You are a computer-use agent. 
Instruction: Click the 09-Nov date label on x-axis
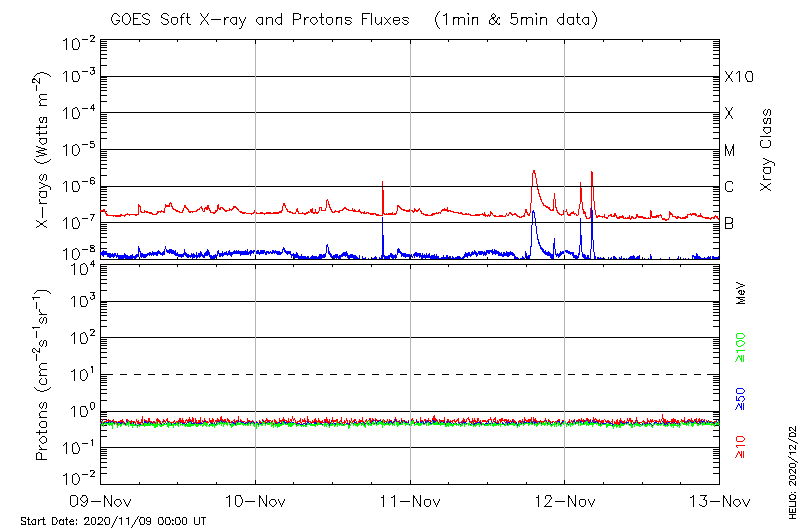pyautogui.click(x=101, y=500)
